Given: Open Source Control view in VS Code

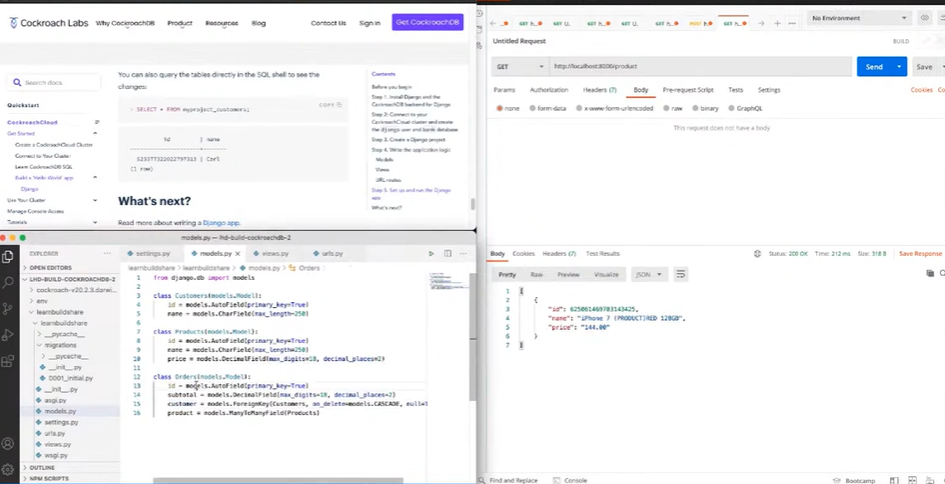Looking at the screenshot, I should pos(8,309).
